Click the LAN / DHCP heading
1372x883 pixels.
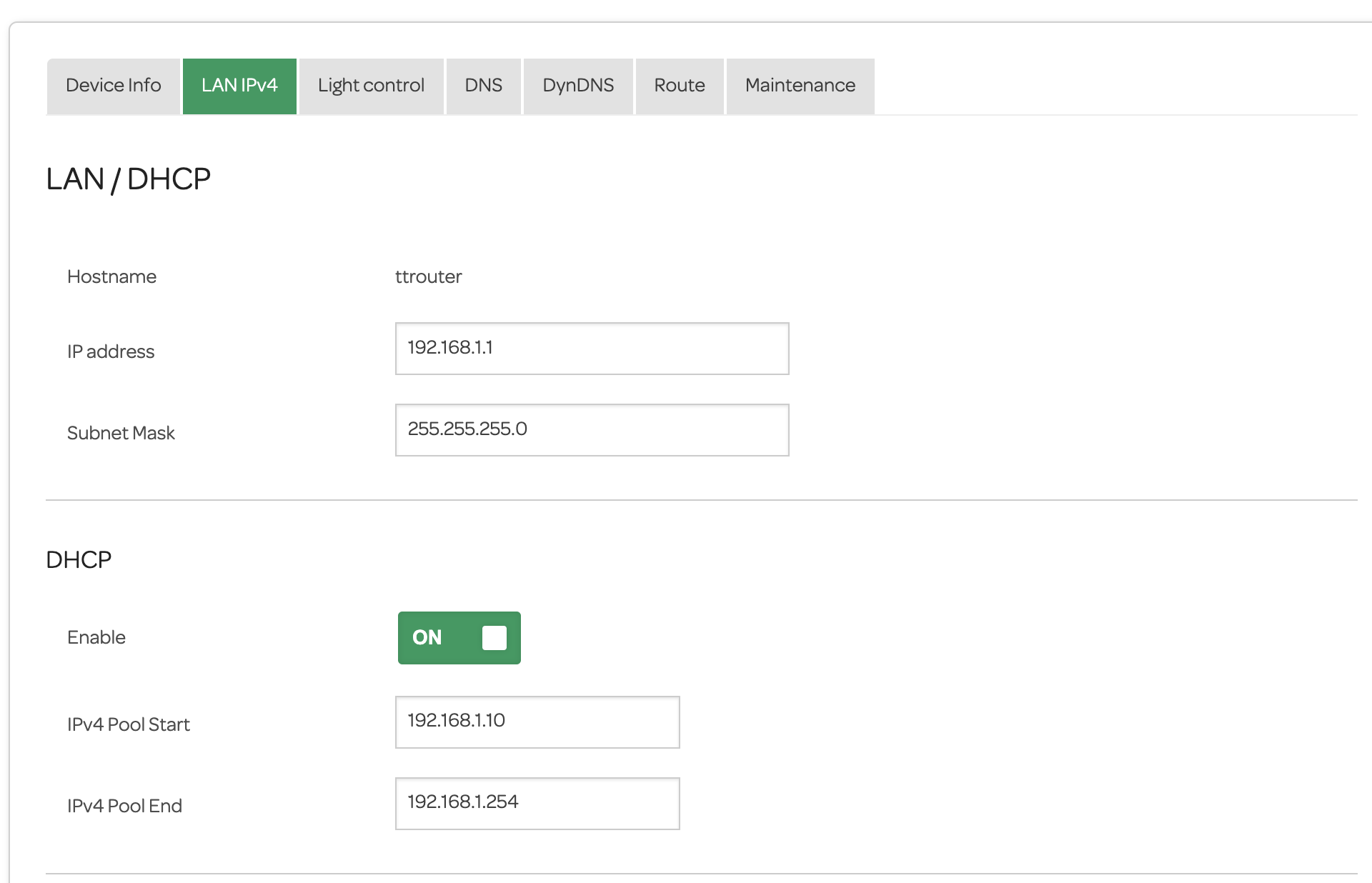pos(128,179)
